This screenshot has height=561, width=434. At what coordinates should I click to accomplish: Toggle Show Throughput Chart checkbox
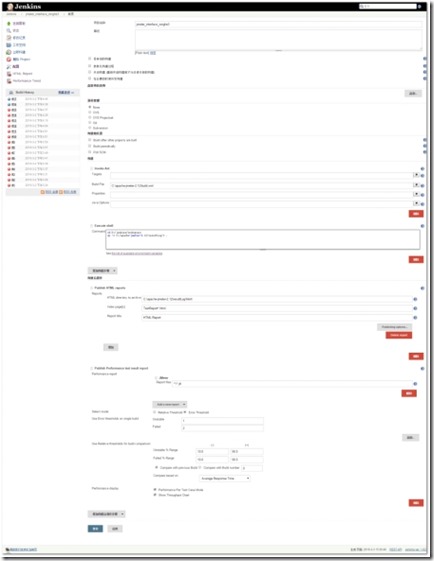pos(155,495)
